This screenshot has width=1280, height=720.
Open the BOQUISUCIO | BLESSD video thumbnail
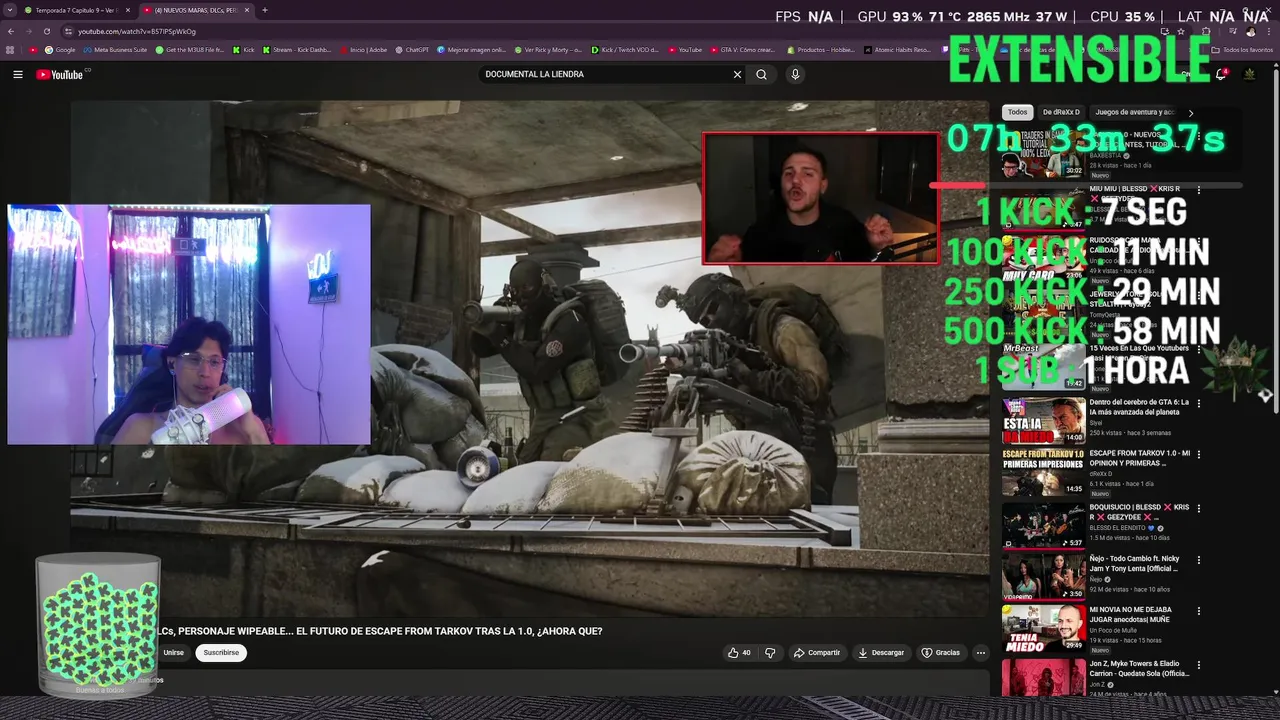1044,524
